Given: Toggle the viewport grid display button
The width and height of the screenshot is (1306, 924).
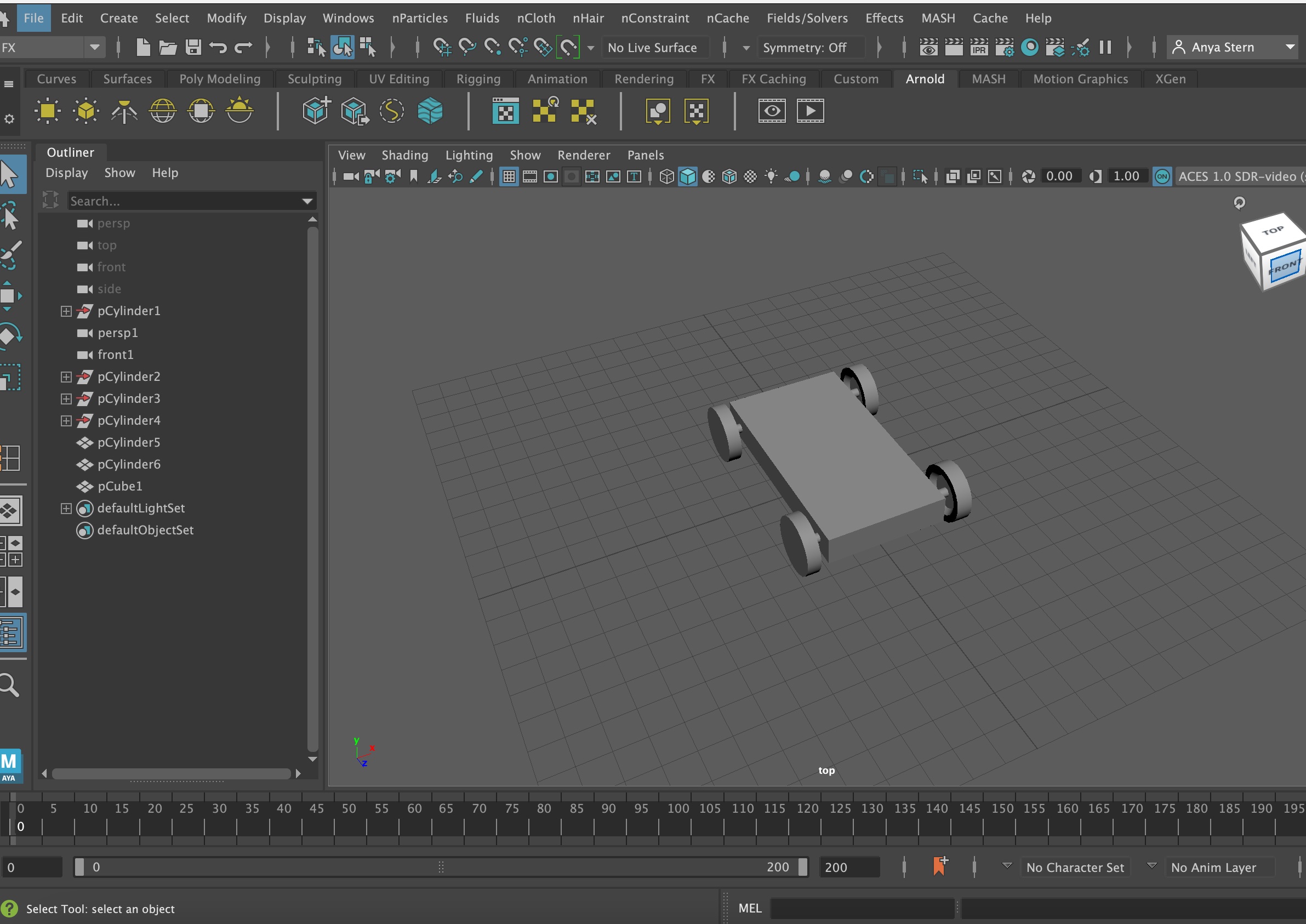Looking at the screenshot, I should pos(509,177).
